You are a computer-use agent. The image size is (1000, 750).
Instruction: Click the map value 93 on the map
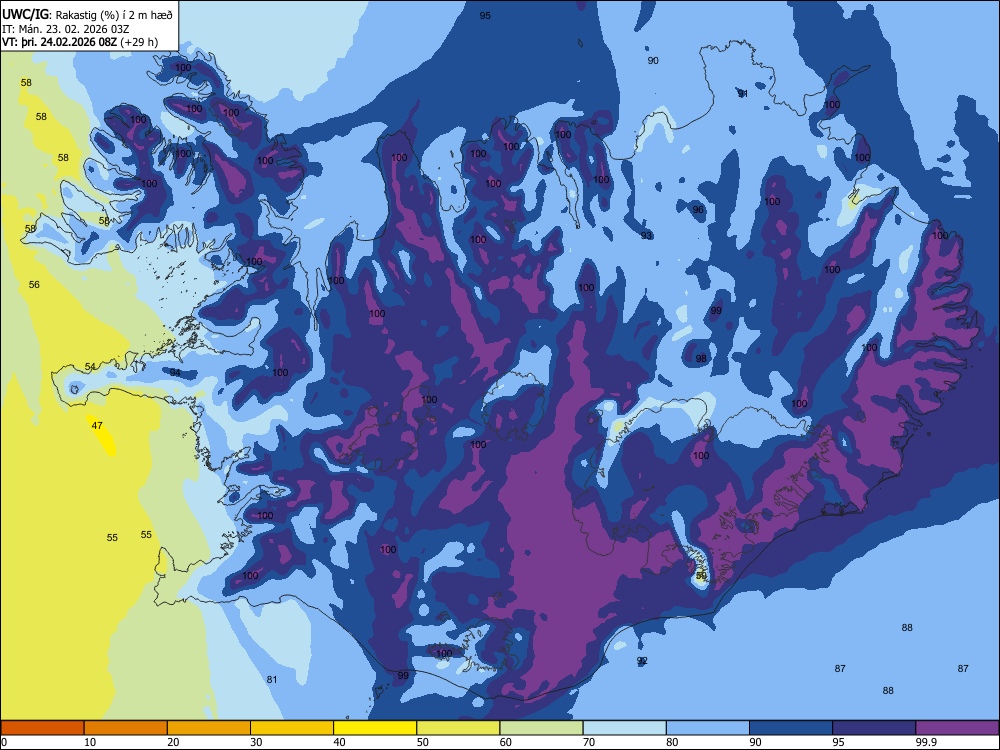coord(646,235)
